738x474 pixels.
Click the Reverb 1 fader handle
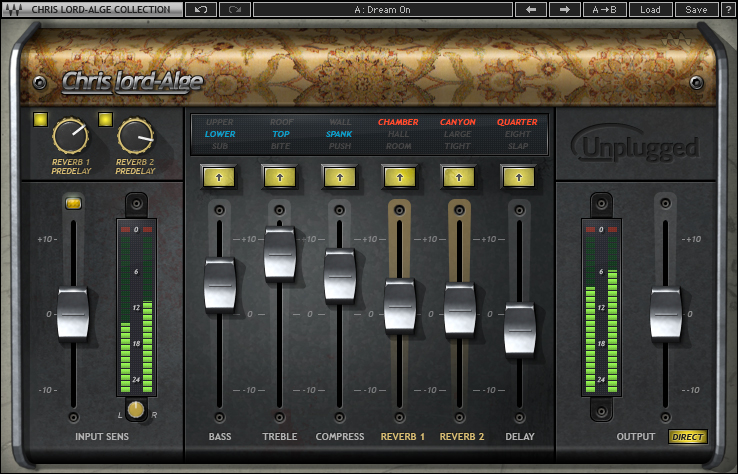click(x=399, y=305)
